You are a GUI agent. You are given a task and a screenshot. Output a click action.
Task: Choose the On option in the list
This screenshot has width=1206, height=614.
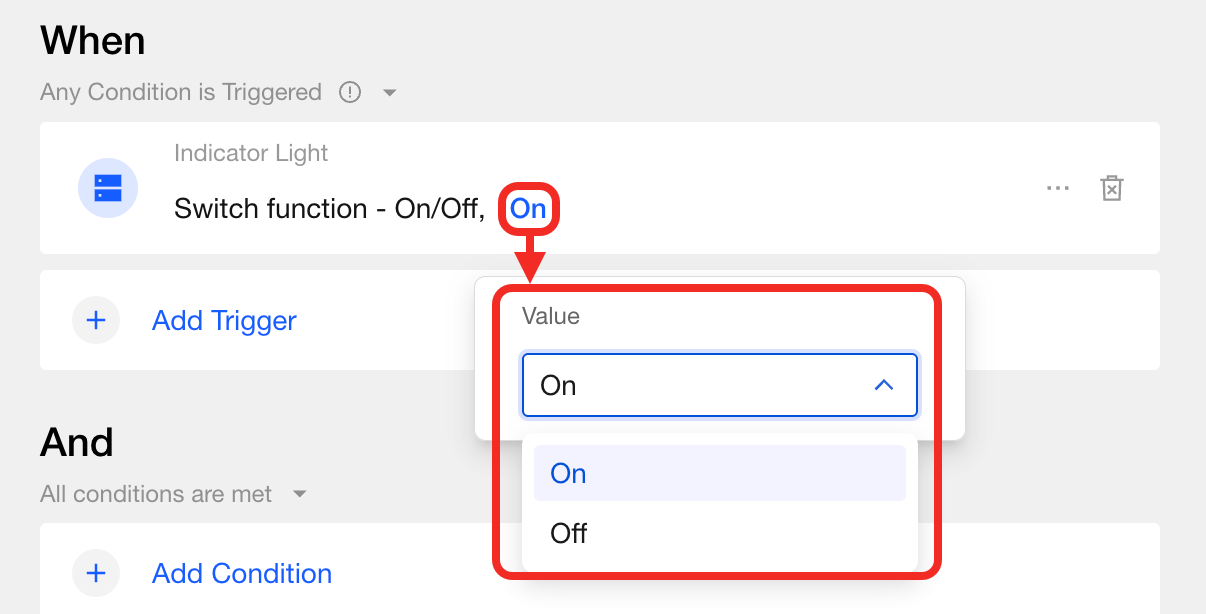pyautogui.click(x=568, y=474)
